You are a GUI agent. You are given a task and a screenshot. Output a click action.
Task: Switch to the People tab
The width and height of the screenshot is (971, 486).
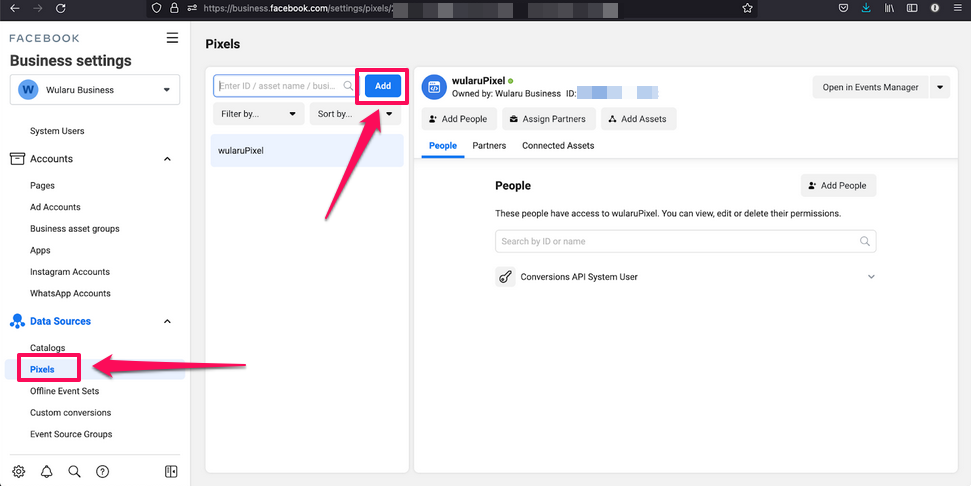(443, 146)
